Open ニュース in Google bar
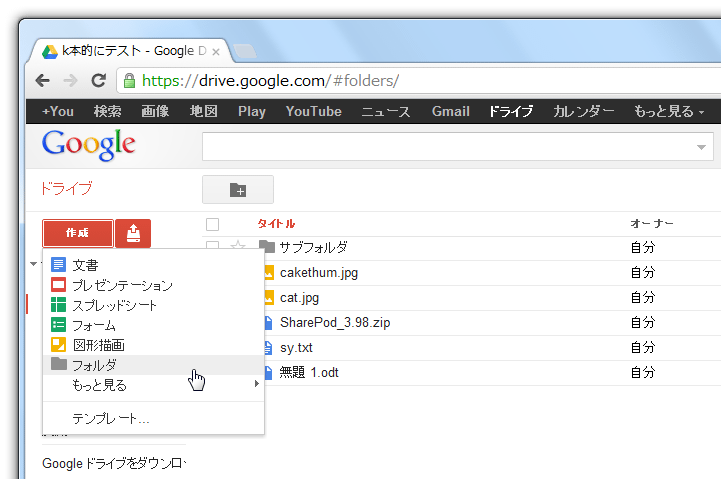Viewport: 721px width, 479px height. tap(386, 111)
